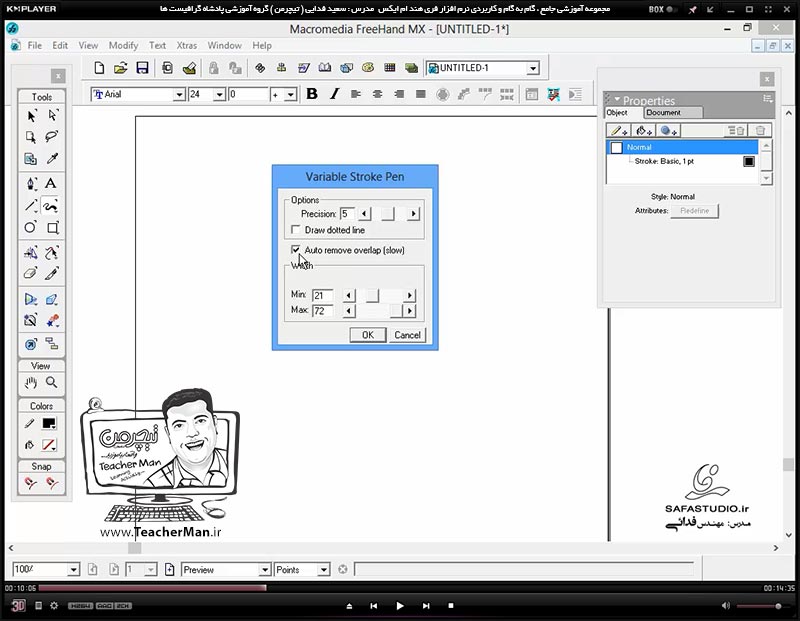Toggle Draw dotted line checkbox

point(295,230)
